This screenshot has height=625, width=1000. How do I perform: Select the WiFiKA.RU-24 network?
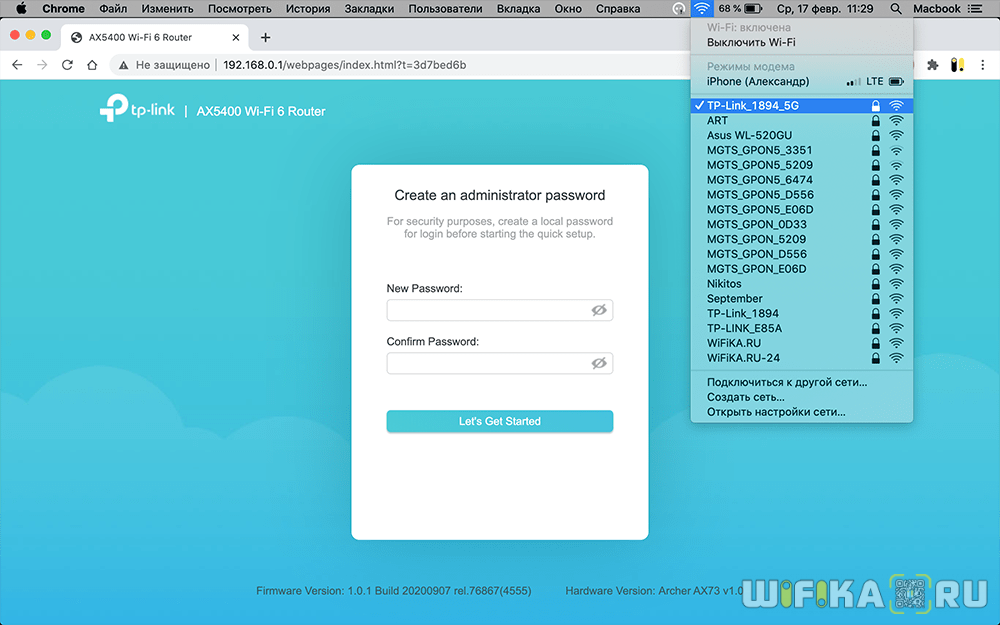pos(743,358)
